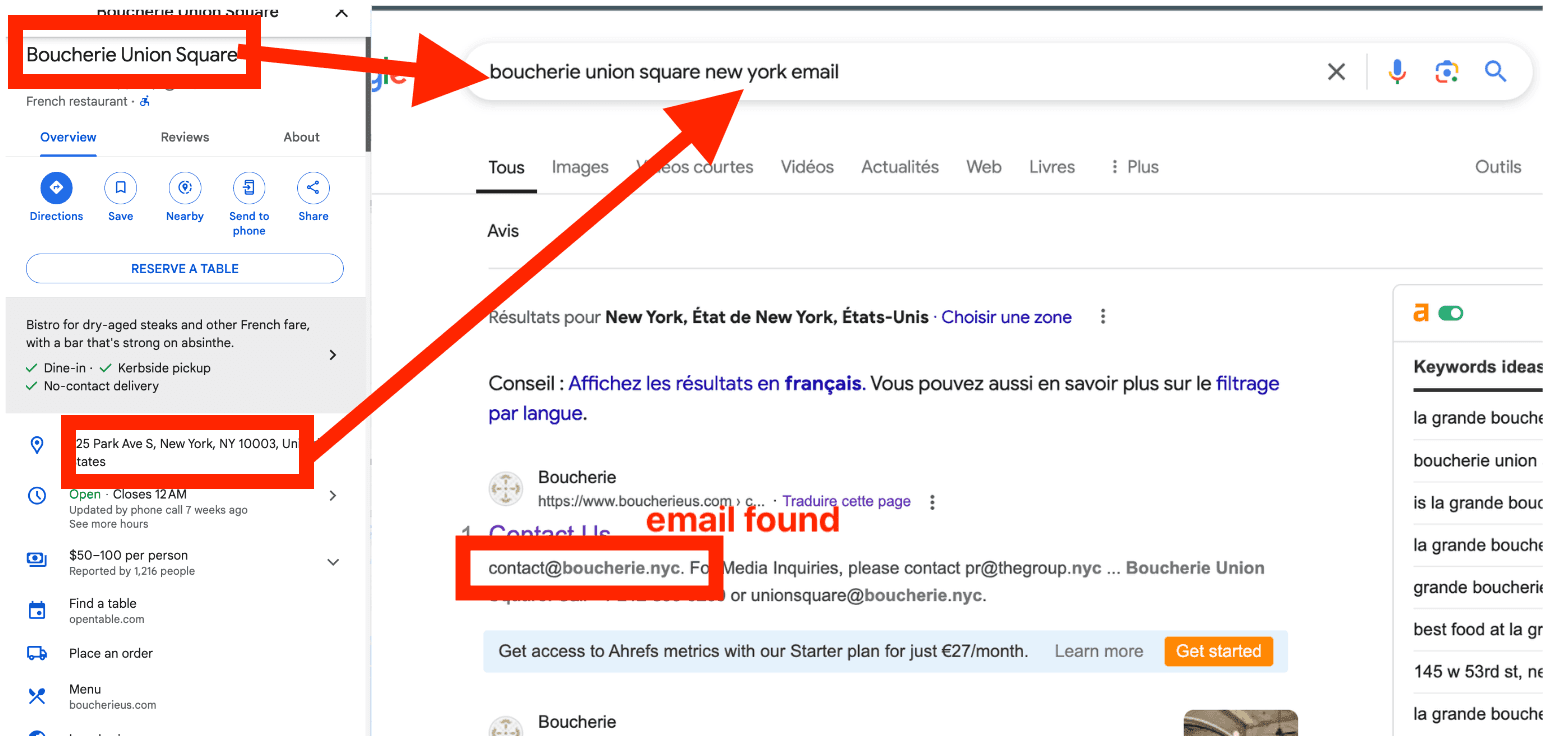Click the calendar Find a table icon
The image size is (1550, 736).
pyautogui.click(x=37, y=610)
